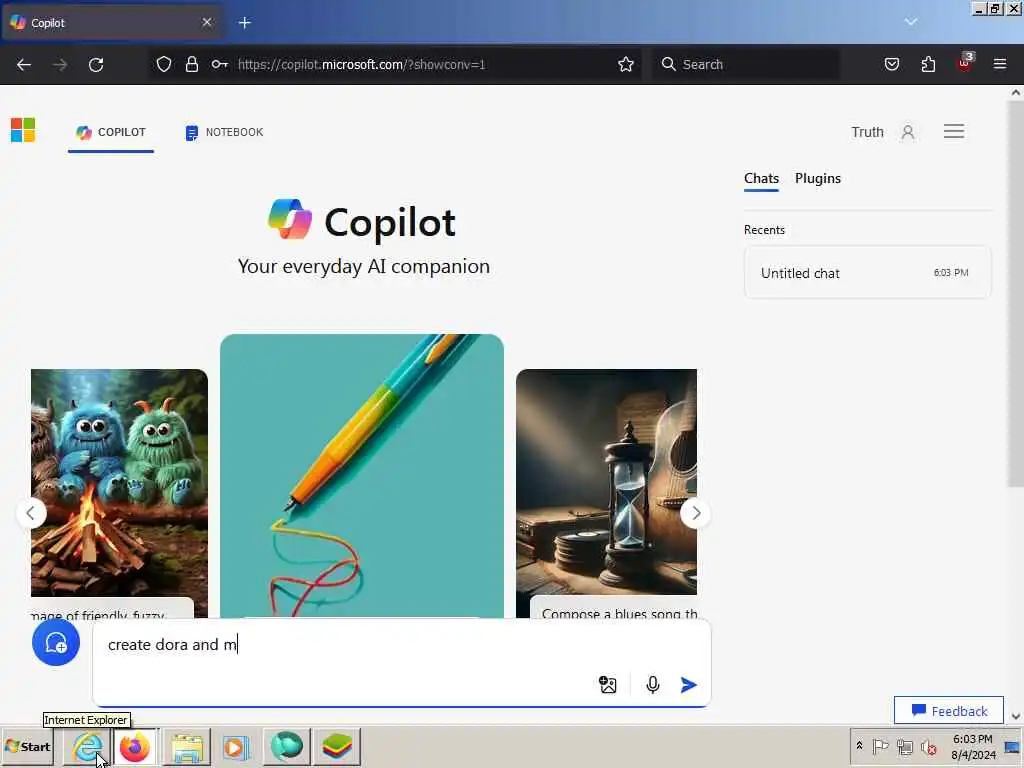Screen dimensions: 1024x768
Task: Send the message with the arrow icon
Action: [x=688, y=684]
